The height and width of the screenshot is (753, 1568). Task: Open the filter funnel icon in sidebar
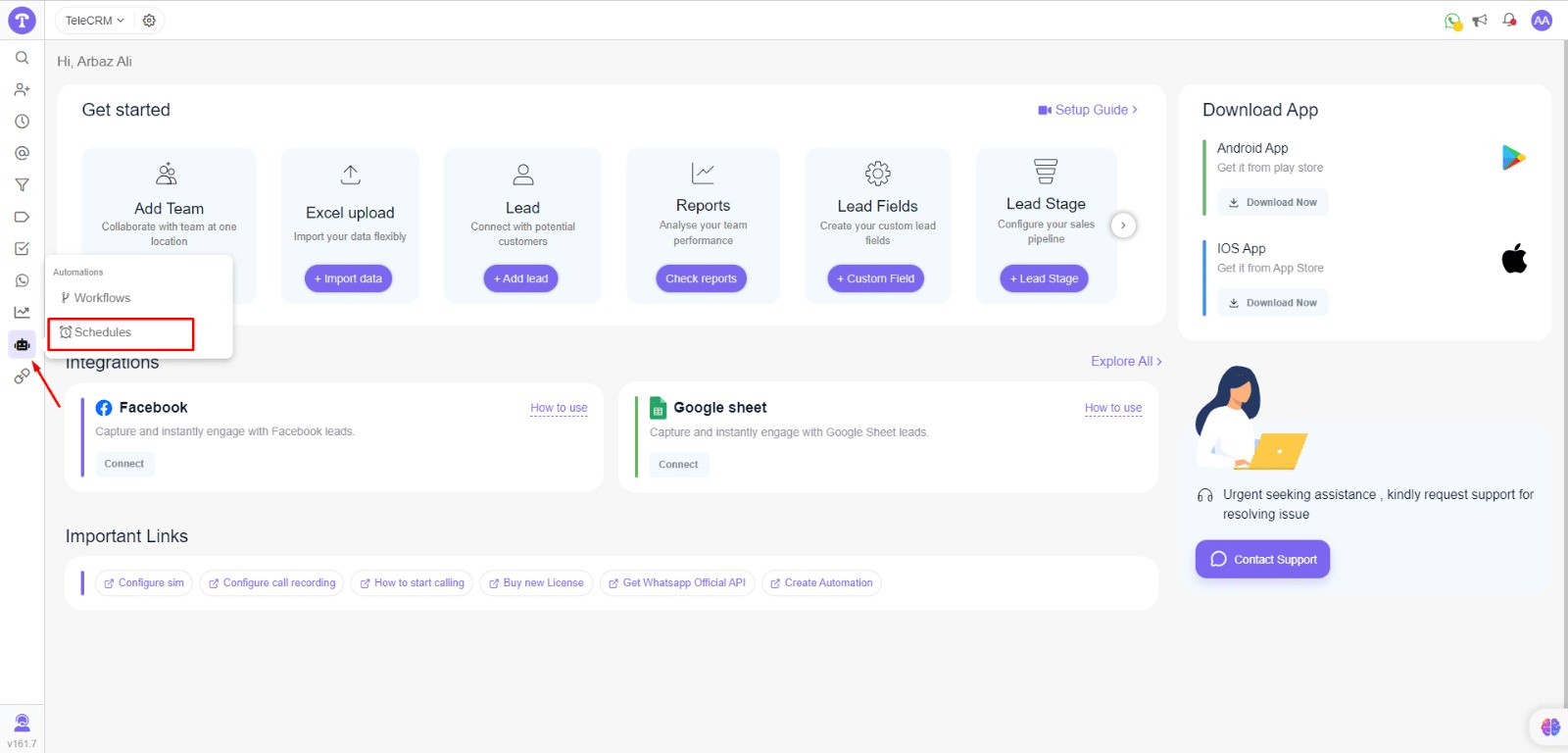click(x=22, y=184)
